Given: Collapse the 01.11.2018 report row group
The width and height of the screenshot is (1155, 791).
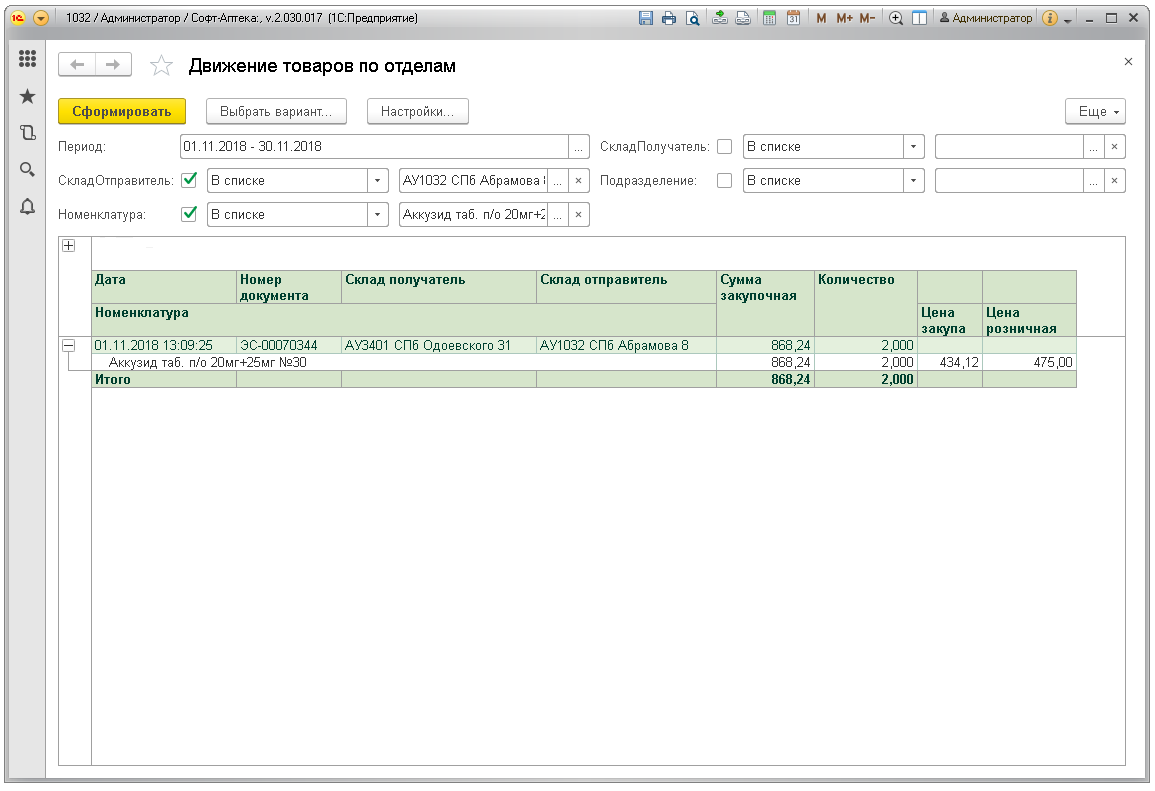Looking at the screenshot, I should coord(68,345).
